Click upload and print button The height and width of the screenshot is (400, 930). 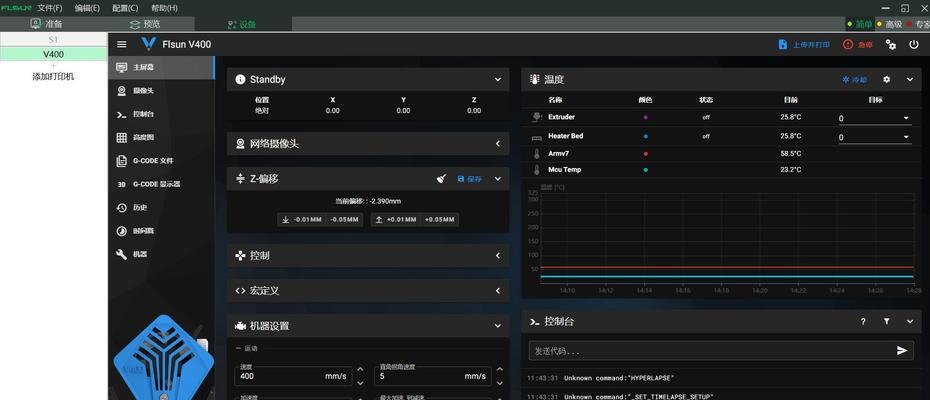(804, 45)
